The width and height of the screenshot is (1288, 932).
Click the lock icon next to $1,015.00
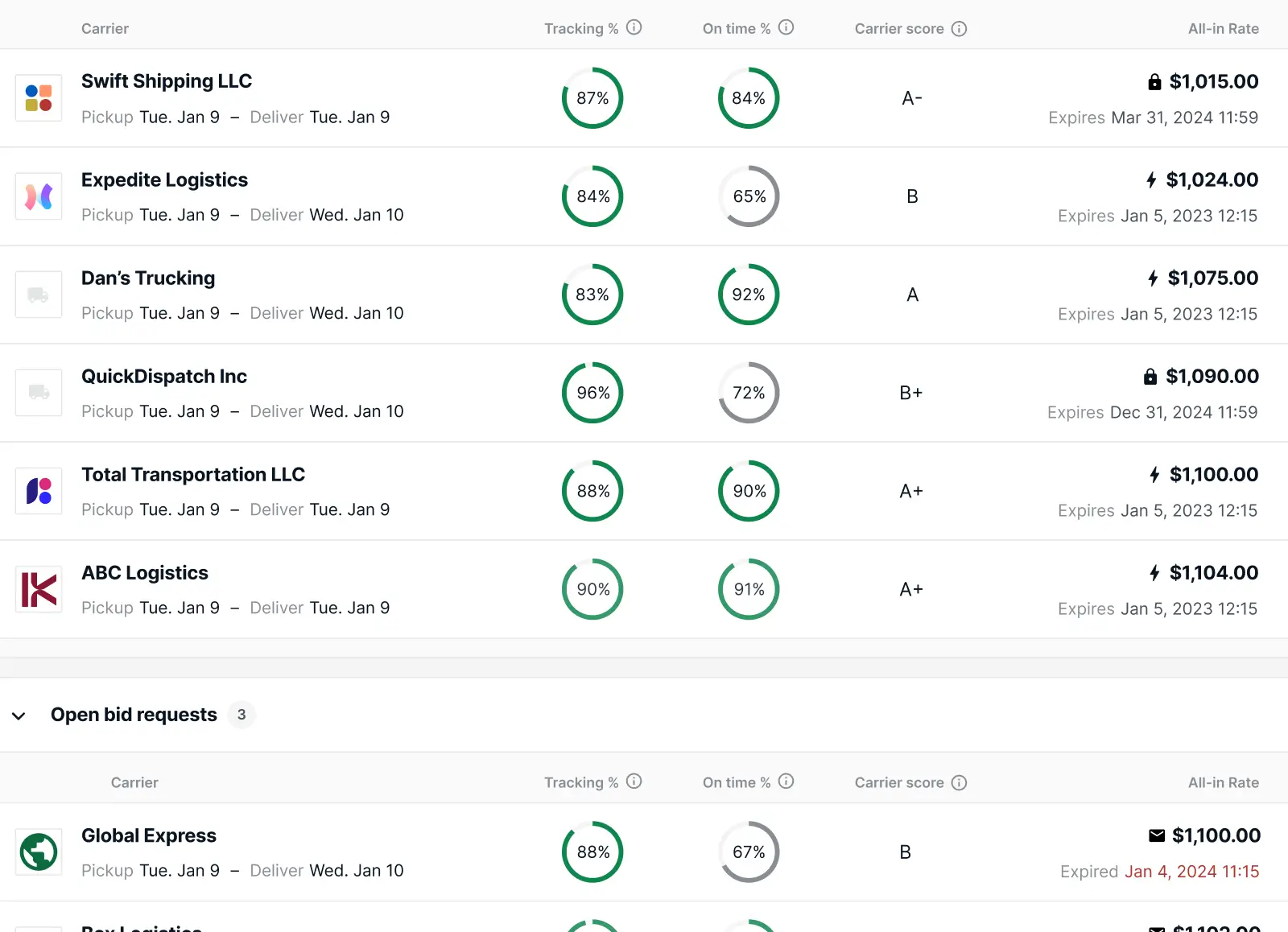1154,81
